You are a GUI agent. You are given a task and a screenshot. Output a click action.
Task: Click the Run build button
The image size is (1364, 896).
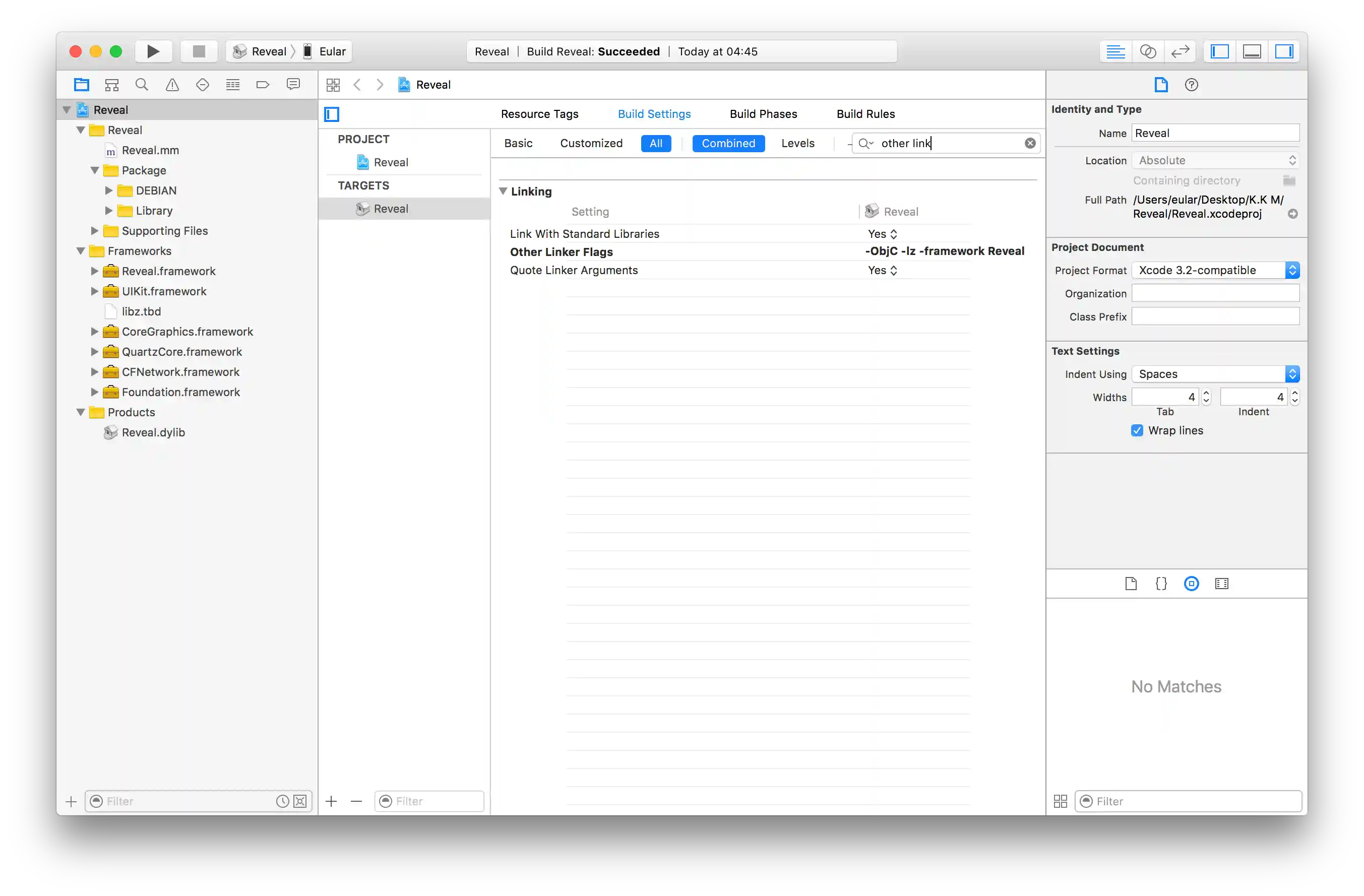pyautogui.click(x=153, y=51)
